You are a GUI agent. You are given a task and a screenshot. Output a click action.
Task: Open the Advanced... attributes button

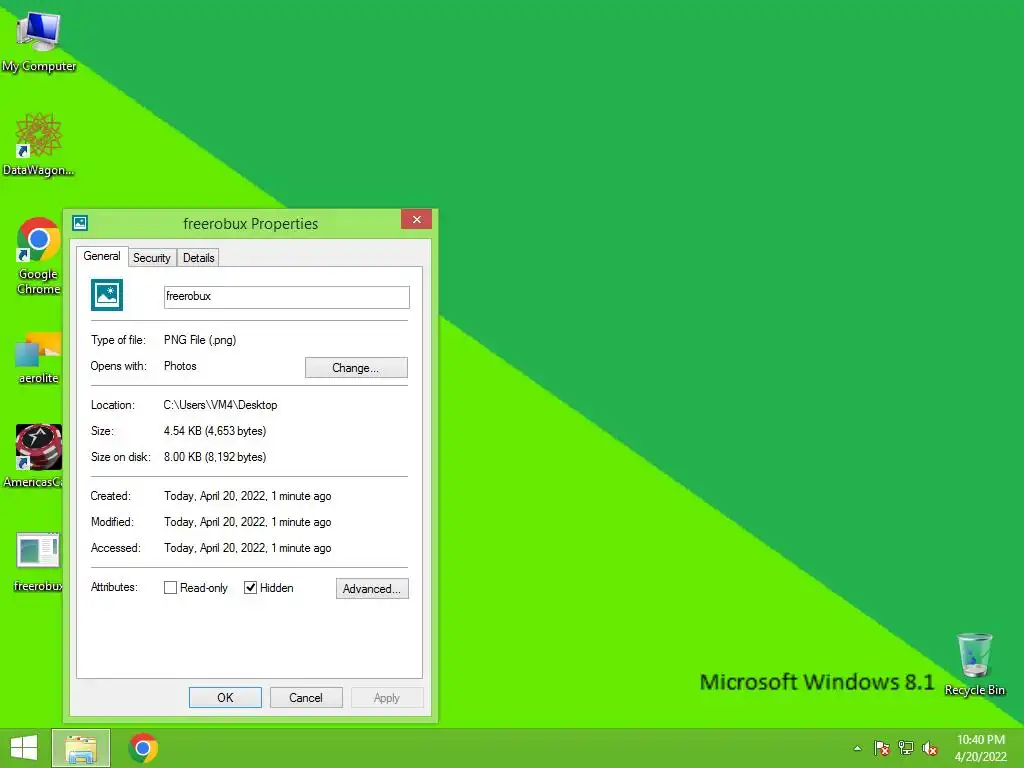372,588
